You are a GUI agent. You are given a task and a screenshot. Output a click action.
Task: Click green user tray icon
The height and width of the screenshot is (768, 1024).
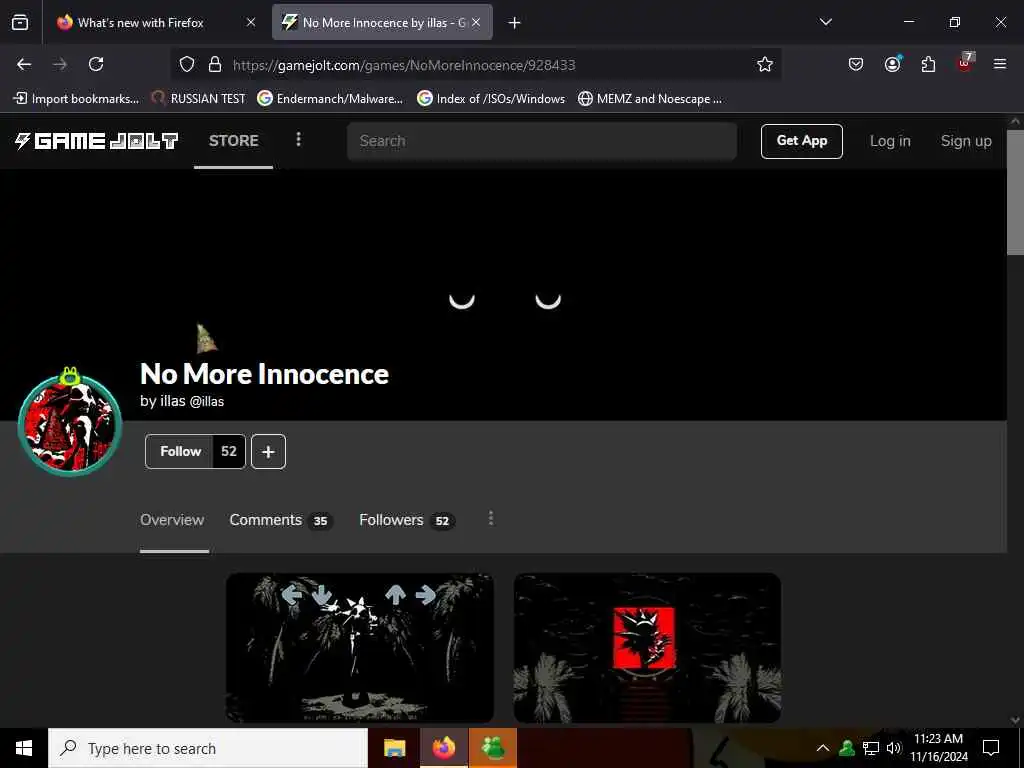coord(847,748)
